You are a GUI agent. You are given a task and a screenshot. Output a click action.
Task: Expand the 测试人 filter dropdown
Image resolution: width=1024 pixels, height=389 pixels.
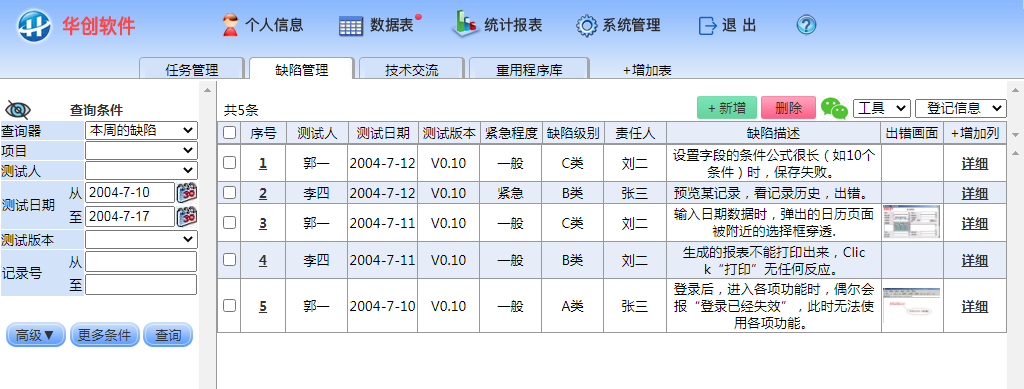pos(141,170)
